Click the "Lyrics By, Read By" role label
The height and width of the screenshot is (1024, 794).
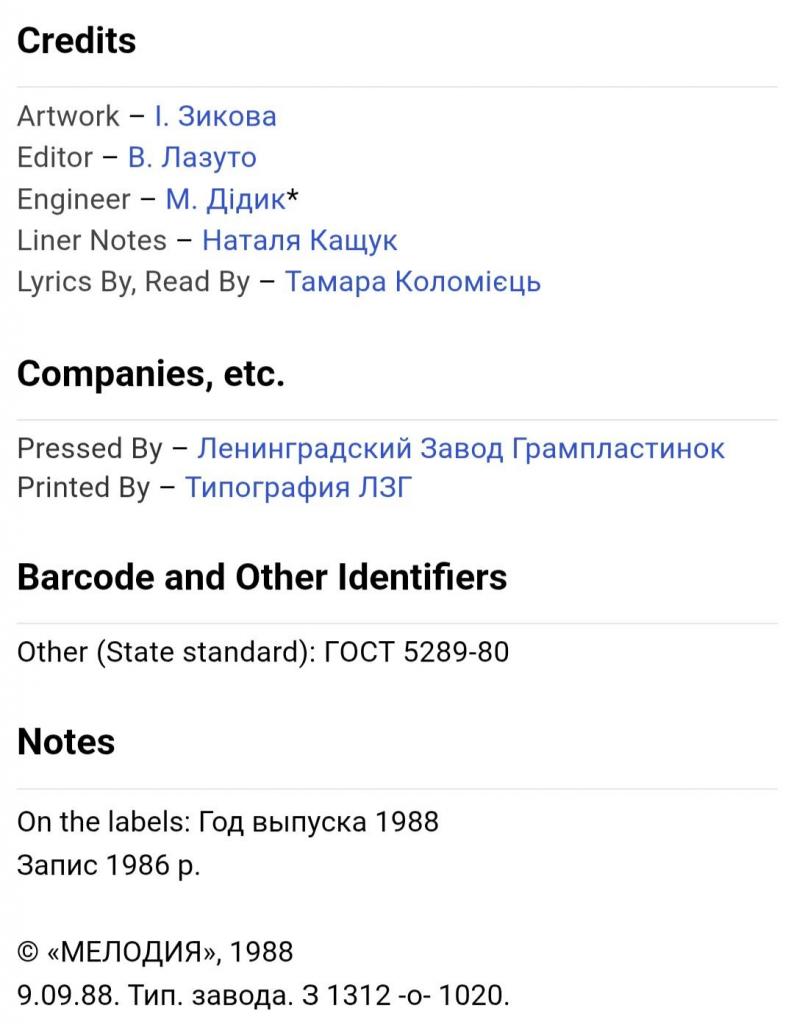tap(133, 281)
